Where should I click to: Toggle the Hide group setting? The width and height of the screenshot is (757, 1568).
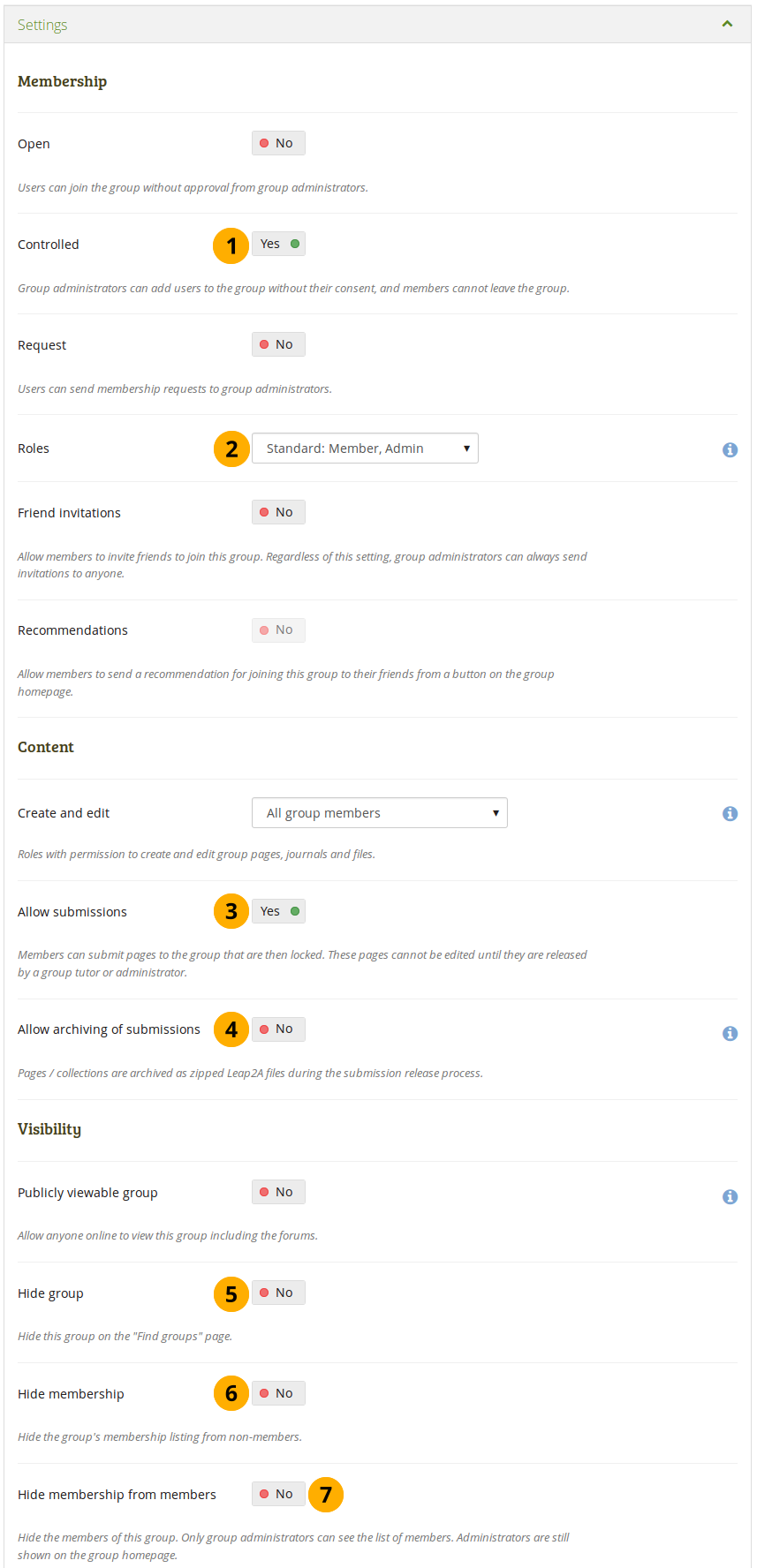(278, 1293)
